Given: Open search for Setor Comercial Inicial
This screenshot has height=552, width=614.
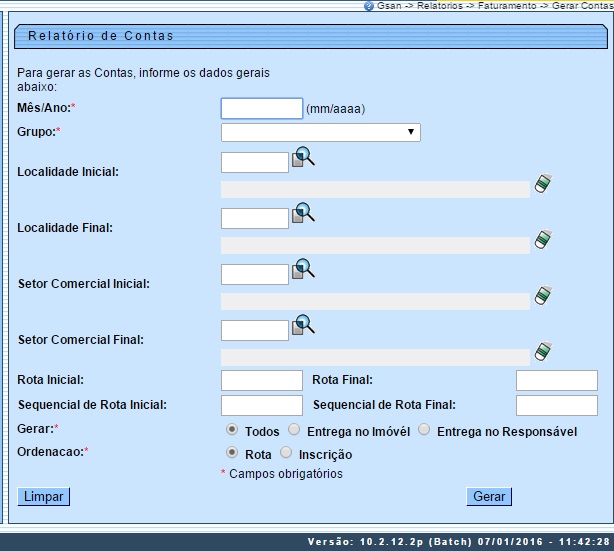Looking at the screenshot, I should pyautogui.click(x=303, y=269).
